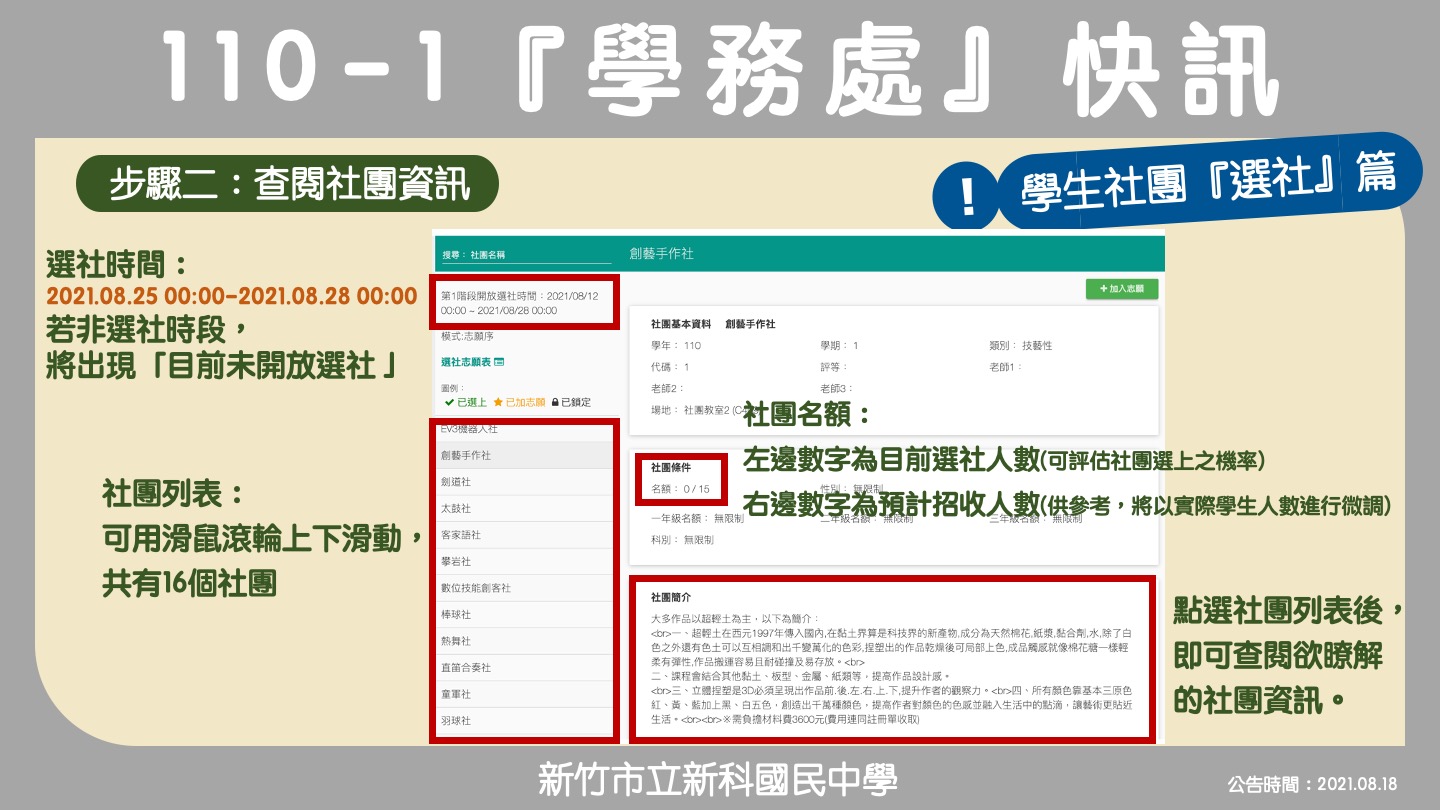
Task: Click the 第1階段開放選社時間 date text
Action: click(x=519, y=303)
